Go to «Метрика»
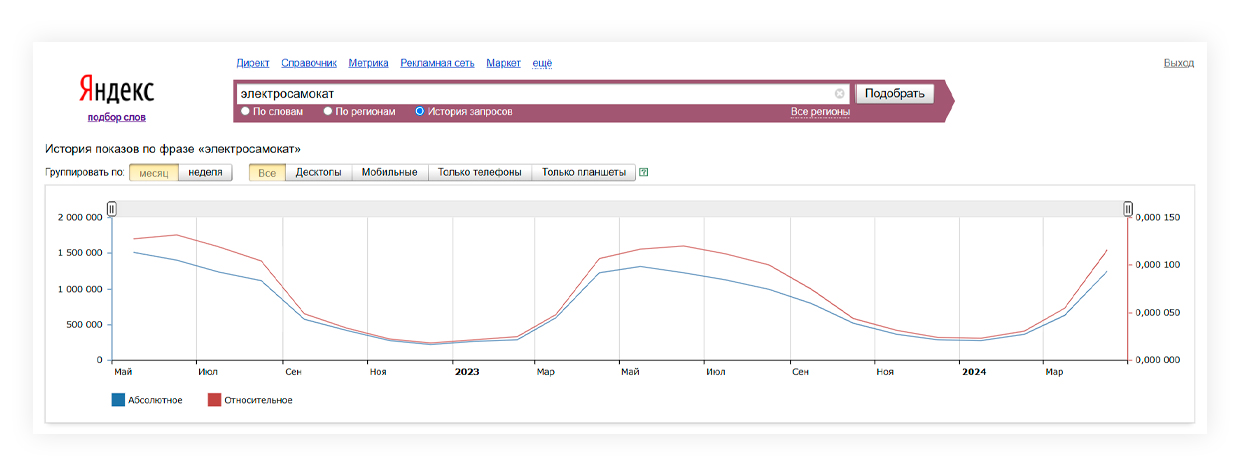Viewport: 1240px width, 476px height. click(368, 63)
